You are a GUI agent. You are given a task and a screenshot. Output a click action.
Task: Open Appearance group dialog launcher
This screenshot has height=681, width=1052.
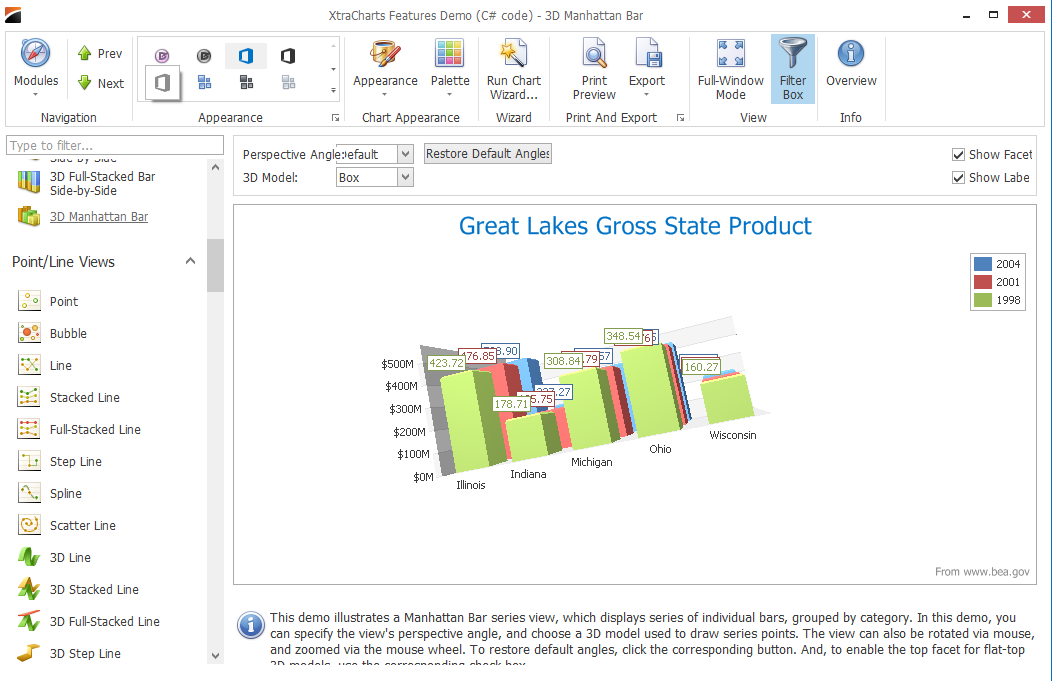(x=335, y=118)
